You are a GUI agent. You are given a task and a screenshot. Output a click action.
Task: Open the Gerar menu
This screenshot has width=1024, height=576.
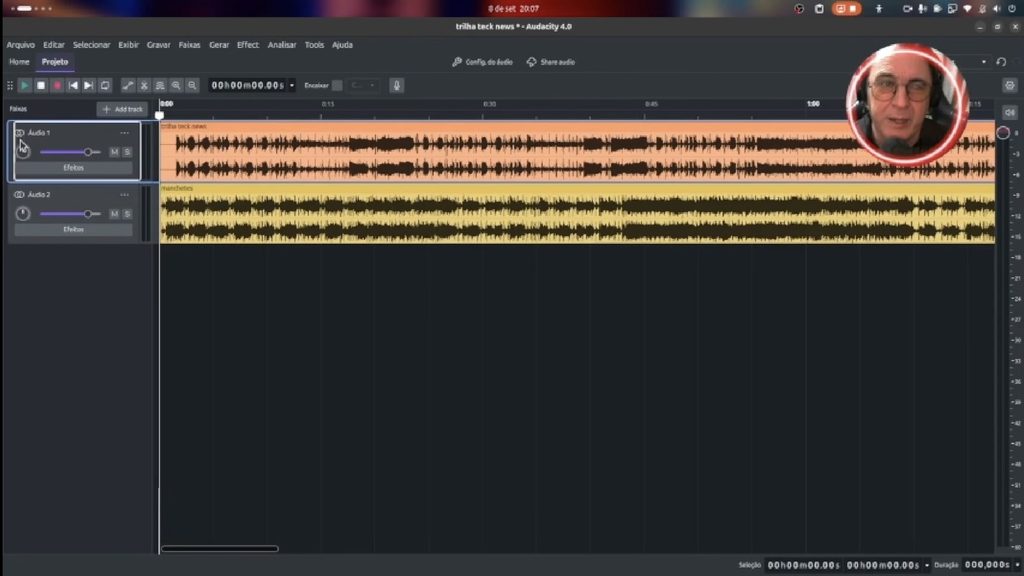[x=219, y=45]
